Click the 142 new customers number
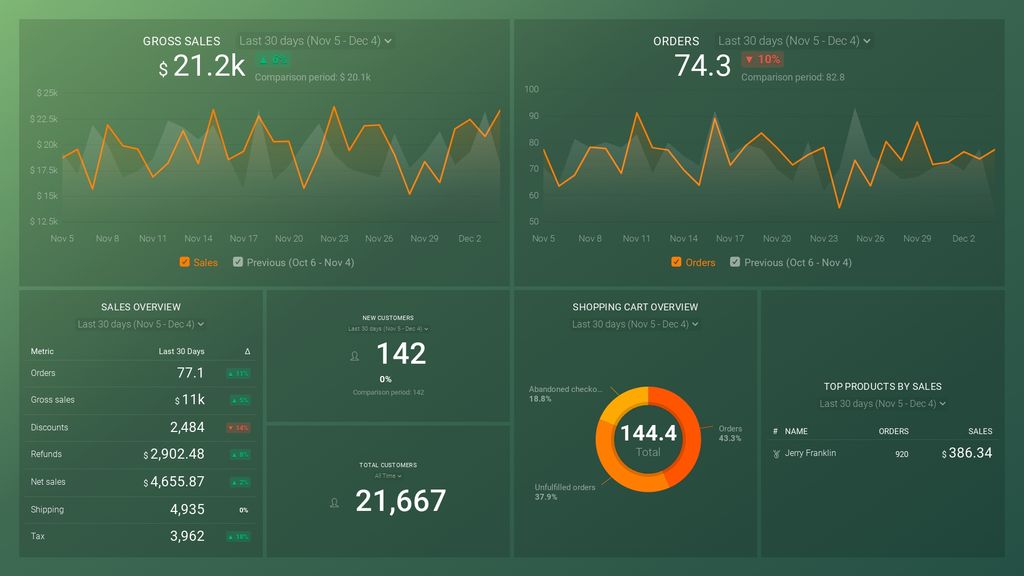This screenshot has height=576, width=1024. coord(401,354)
